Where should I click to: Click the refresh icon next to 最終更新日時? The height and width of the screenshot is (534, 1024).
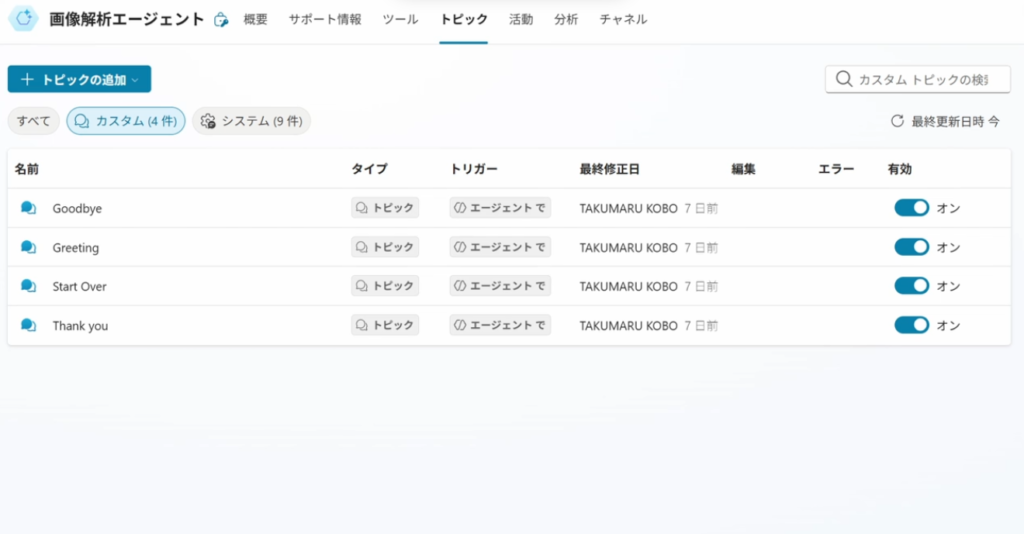click(x=897, y=121)
